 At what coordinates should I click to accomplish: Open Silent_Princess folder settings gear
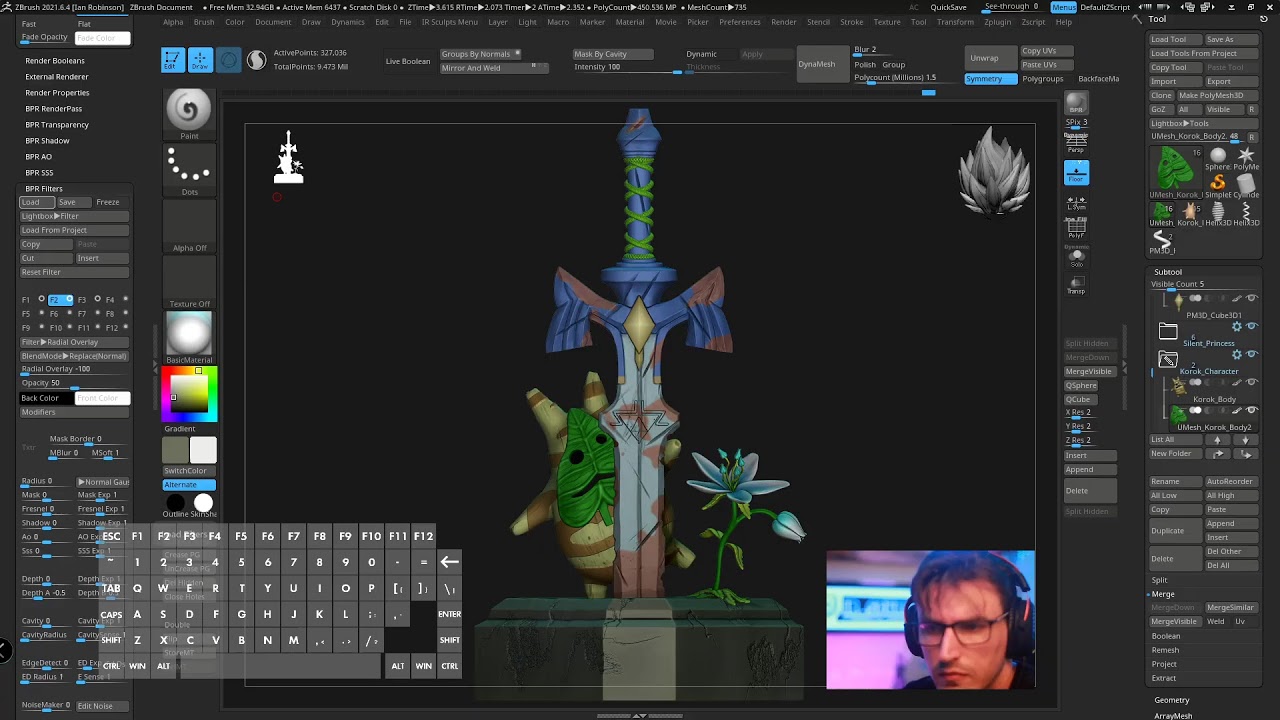1237,326
